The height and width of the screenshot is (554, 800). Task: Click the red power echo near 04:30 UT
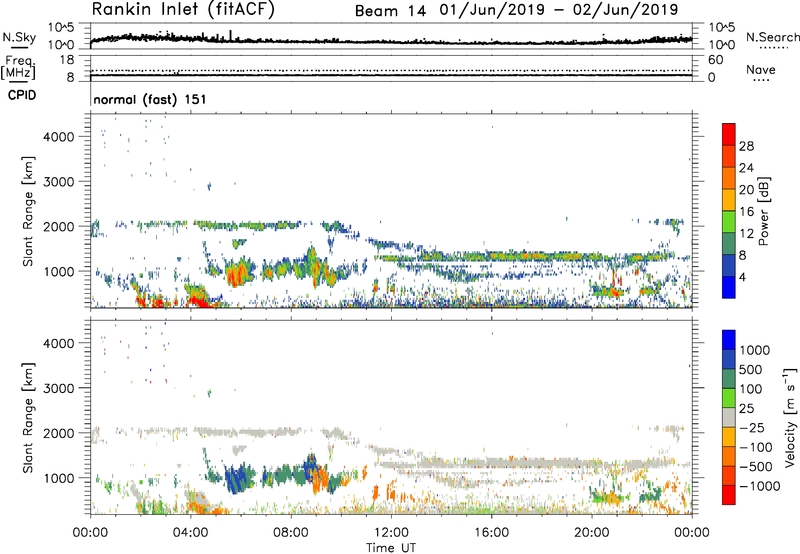200,302
